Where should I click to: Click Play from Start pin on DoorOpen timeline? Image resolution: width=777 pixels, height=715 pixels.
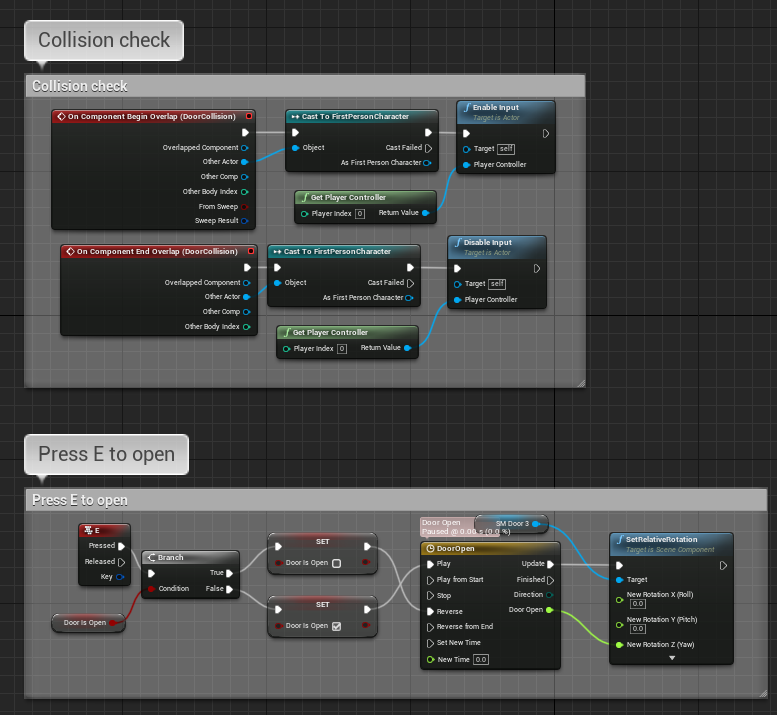(430, 579)
